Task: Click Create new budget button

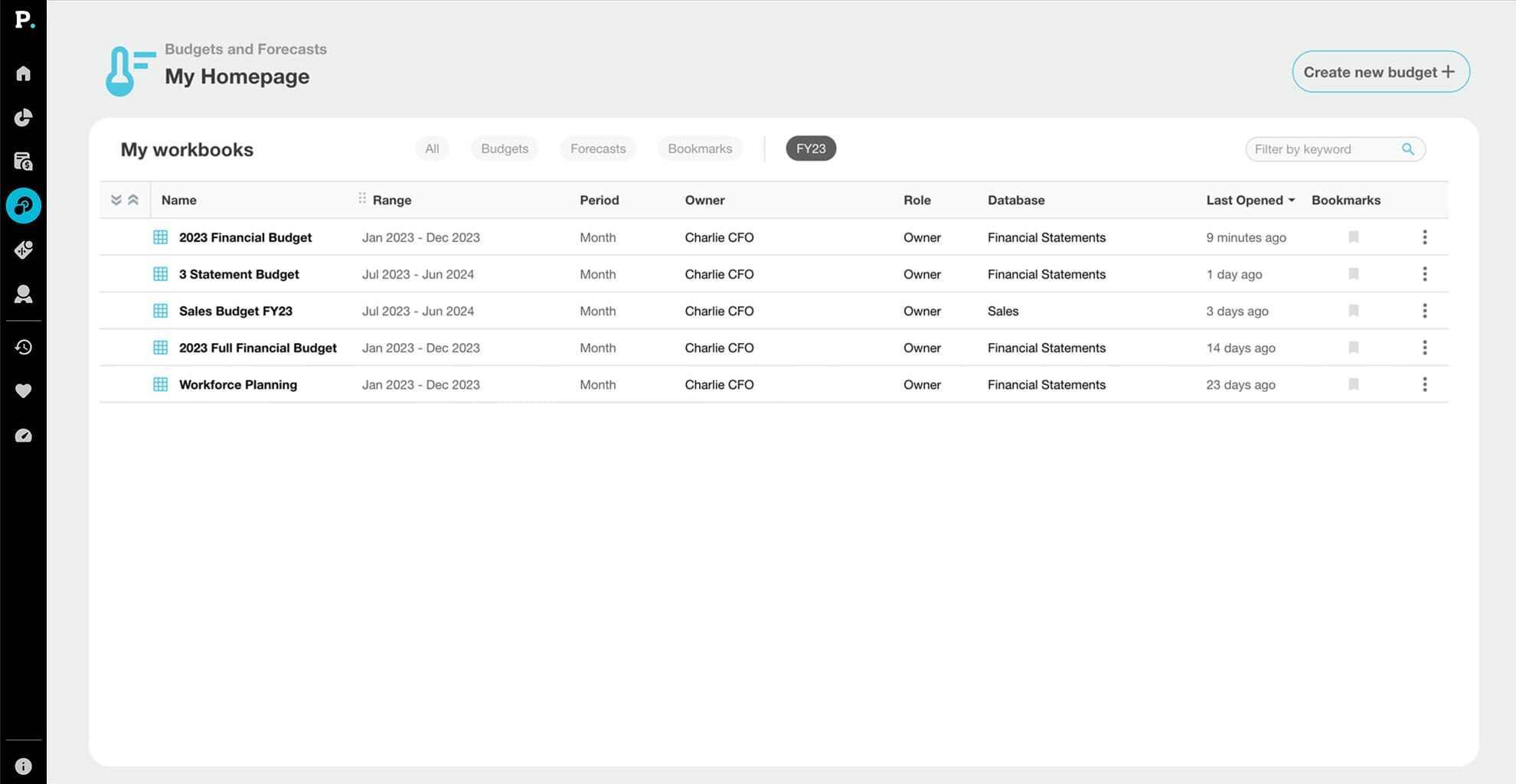Action: pyautogui.click(x=1380, y=72)
